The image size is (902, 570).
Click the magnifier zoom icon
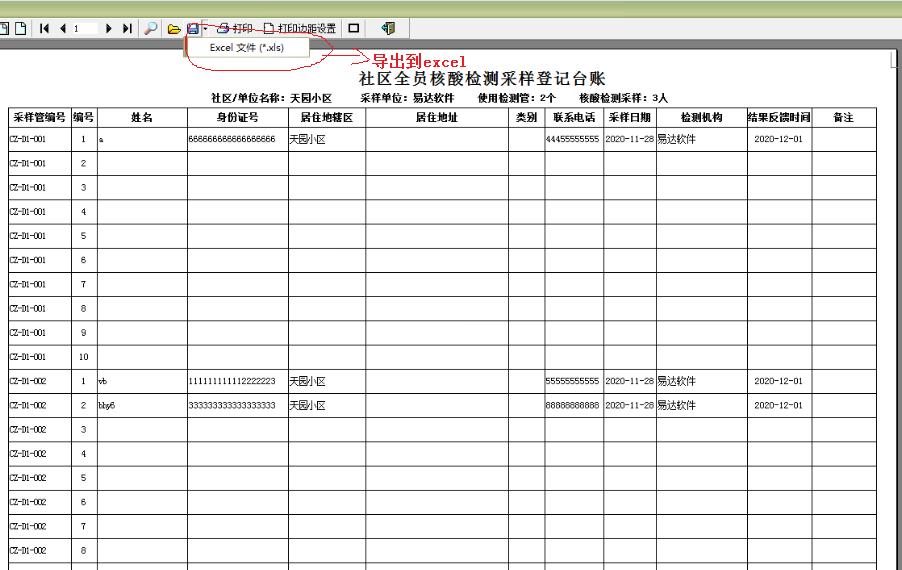[151, 28]
